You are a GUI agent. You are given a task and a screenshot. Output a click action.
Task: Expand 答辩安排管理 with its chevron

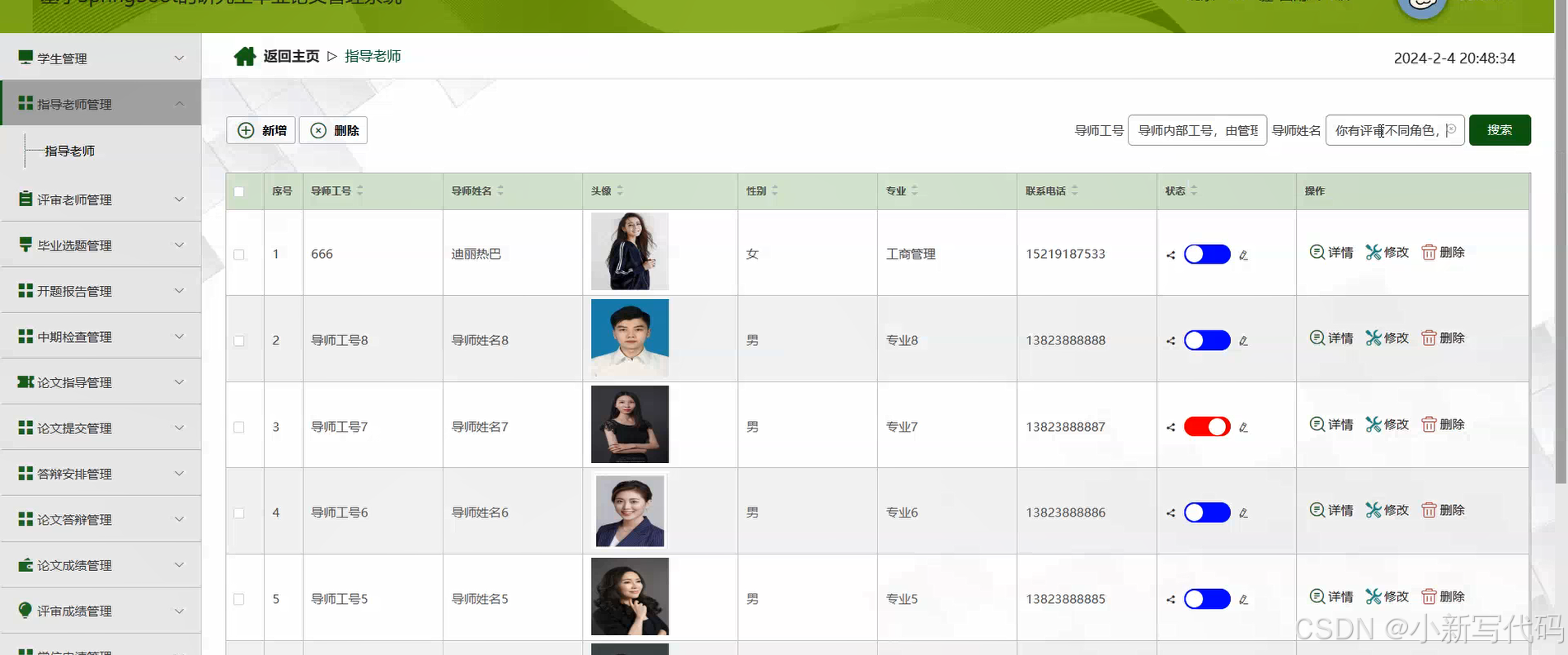click(179, 473)
